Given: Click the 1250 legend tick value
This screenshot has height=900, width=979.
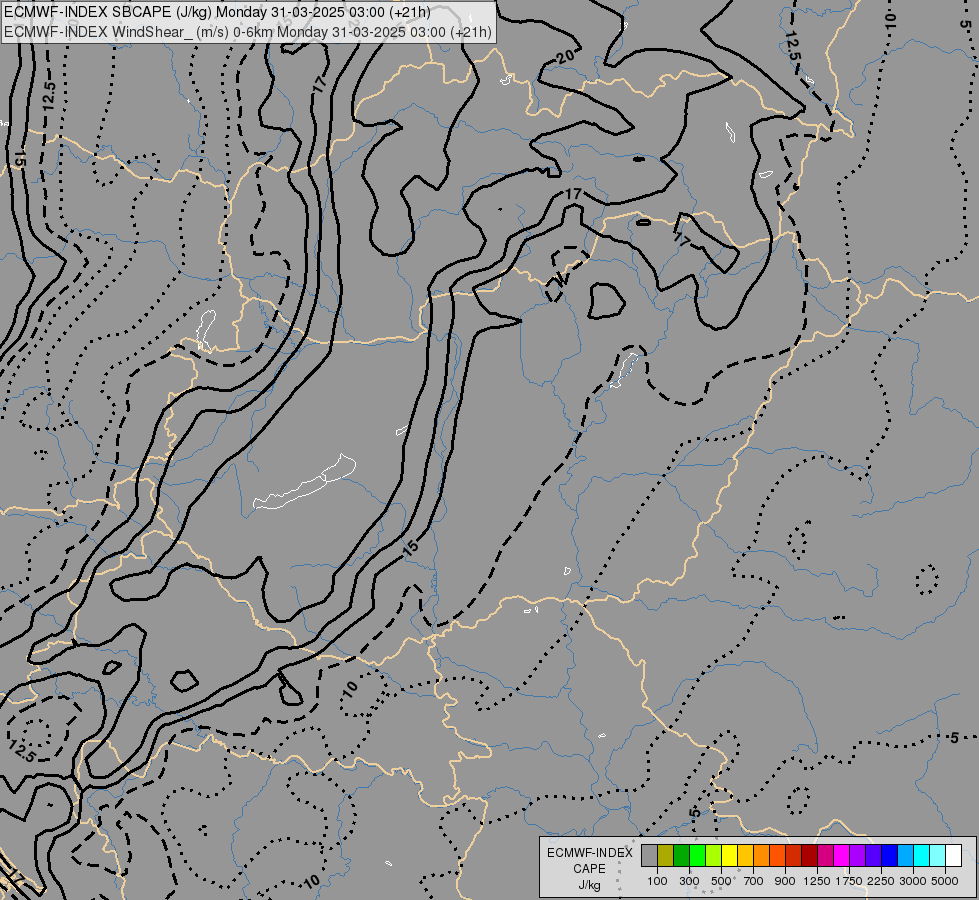Looking at the screenshot, I should pyautogui.click(x=817, y=881).
